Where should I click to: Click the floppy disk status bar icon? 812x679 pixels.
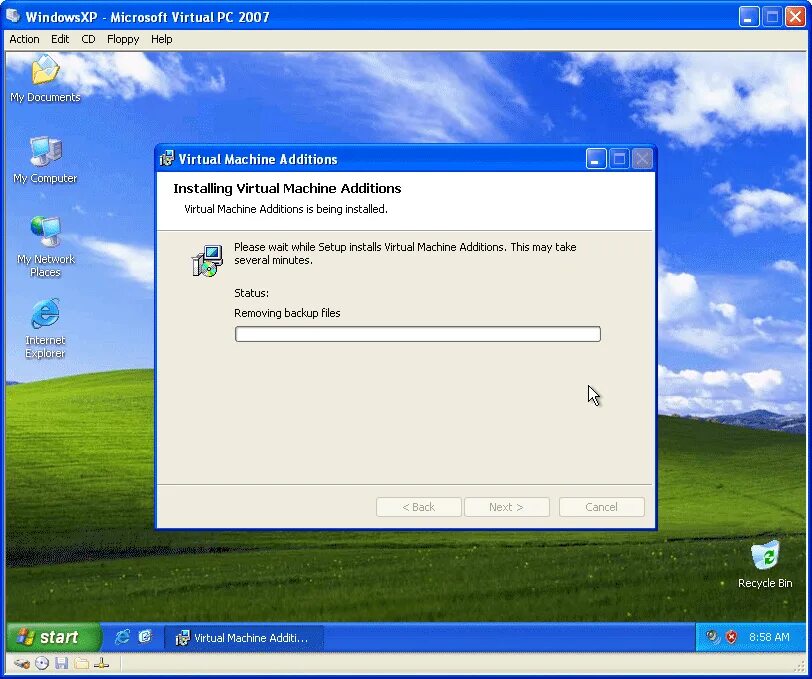tap(62, 663)
